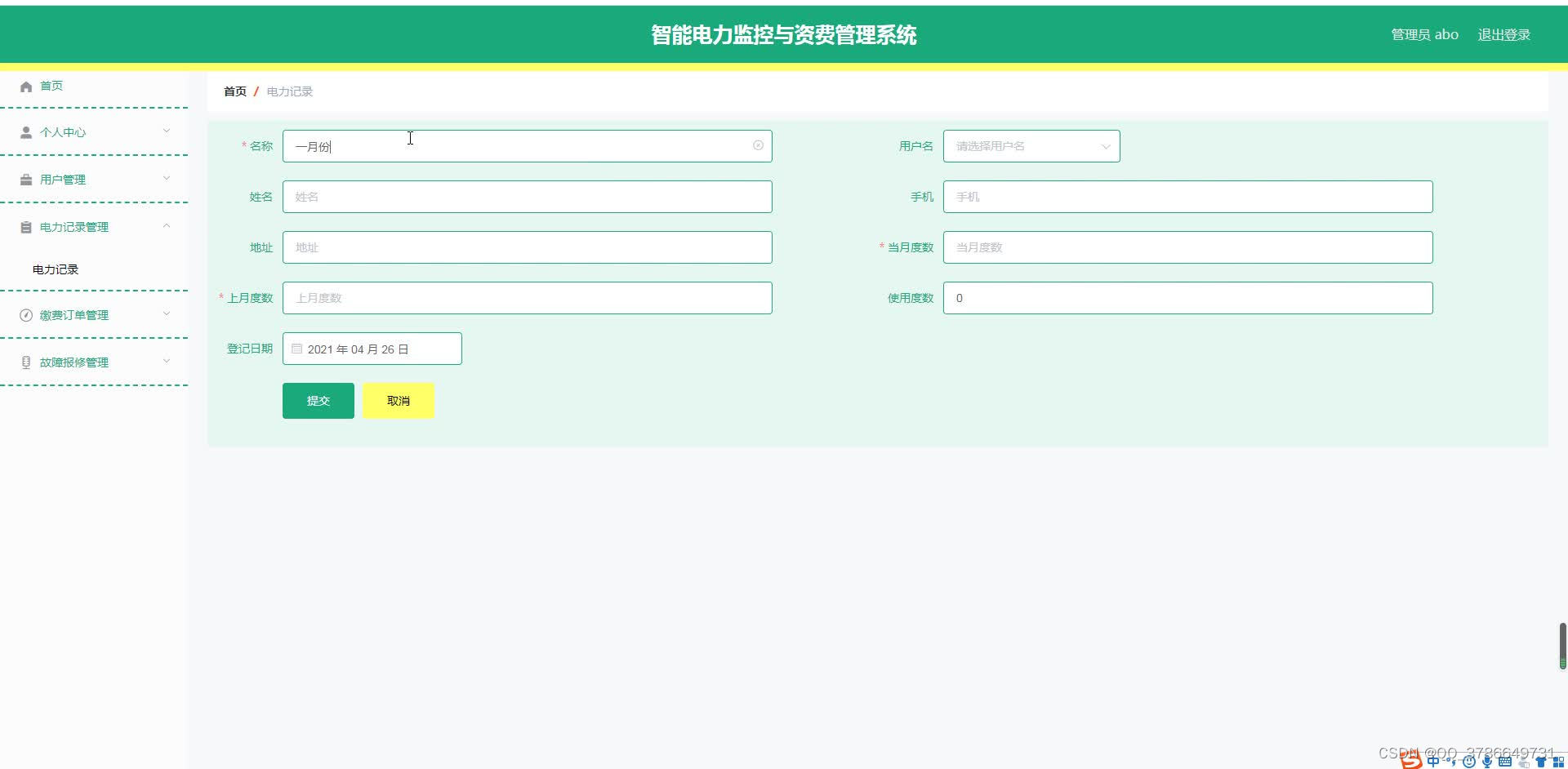The height and width of the screenshot is (769, 1568).
Task: Open the soft keyboard icon in IME bar
Action: tap(1505, 761)
